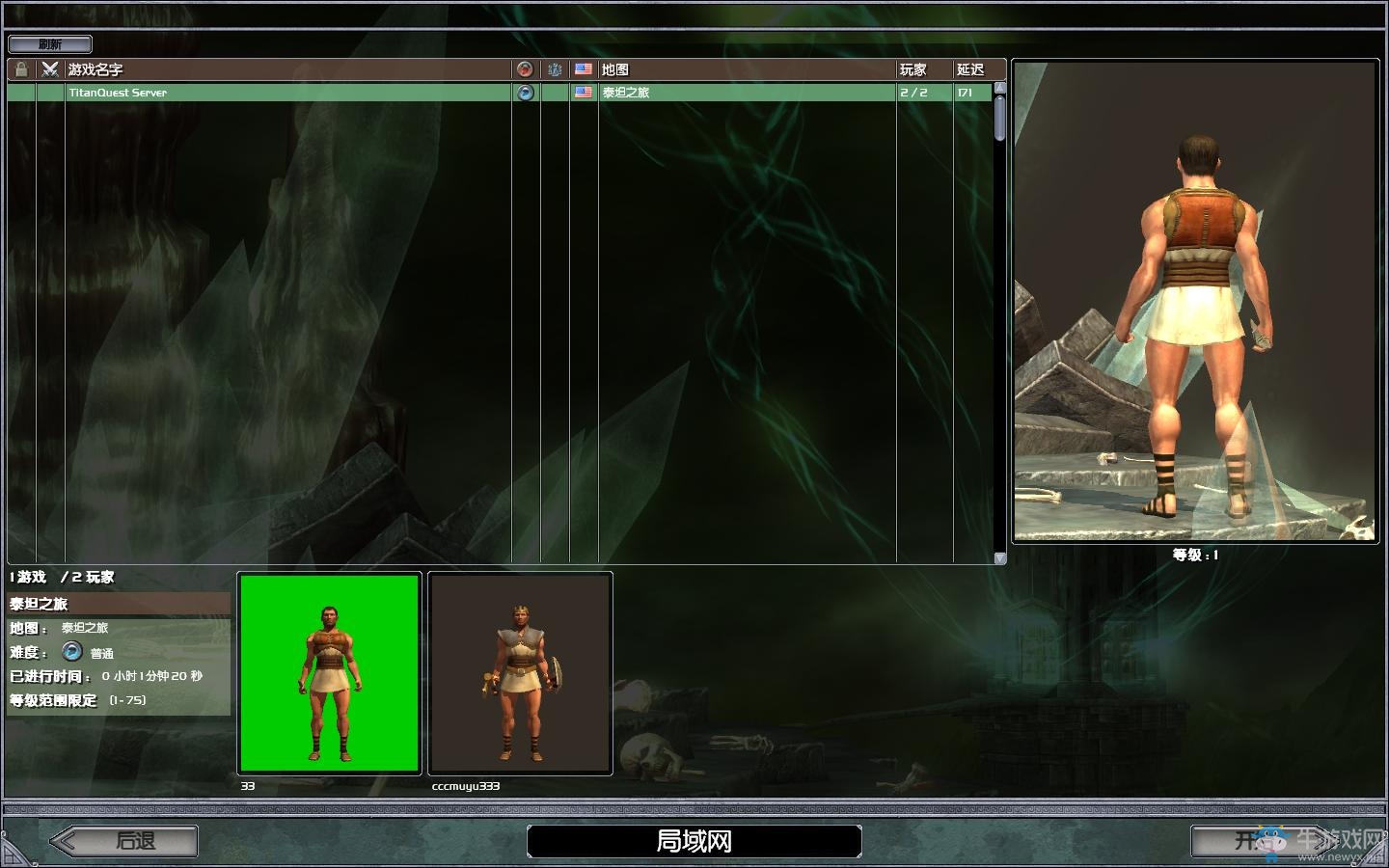The height and width of the screenshot is (868, 1389).
Task: Click difficulty icon in TitanQuest Server row
Action: pyautogui.click(x=525, y=93)
